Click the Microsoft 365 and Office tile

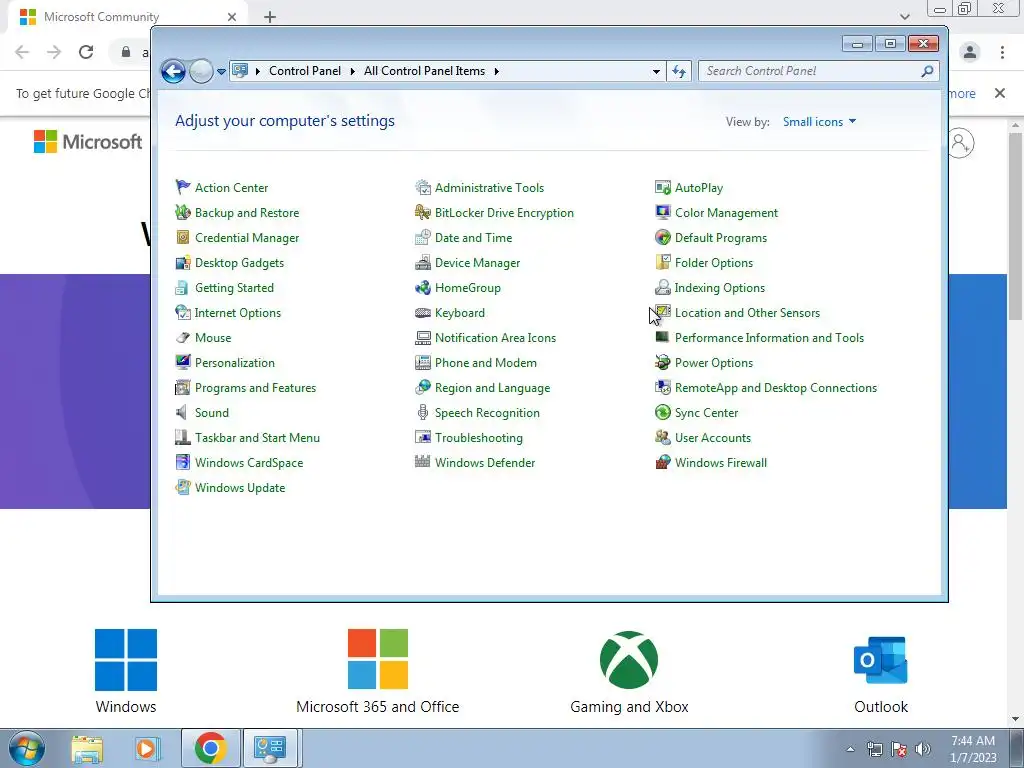(x=377, y=672)
